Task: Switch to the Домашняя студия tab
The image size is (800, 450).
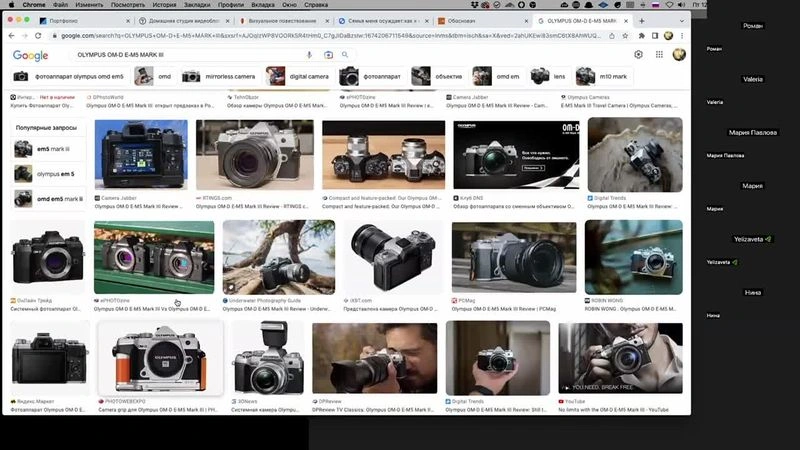Action: (x=184, y=21)
